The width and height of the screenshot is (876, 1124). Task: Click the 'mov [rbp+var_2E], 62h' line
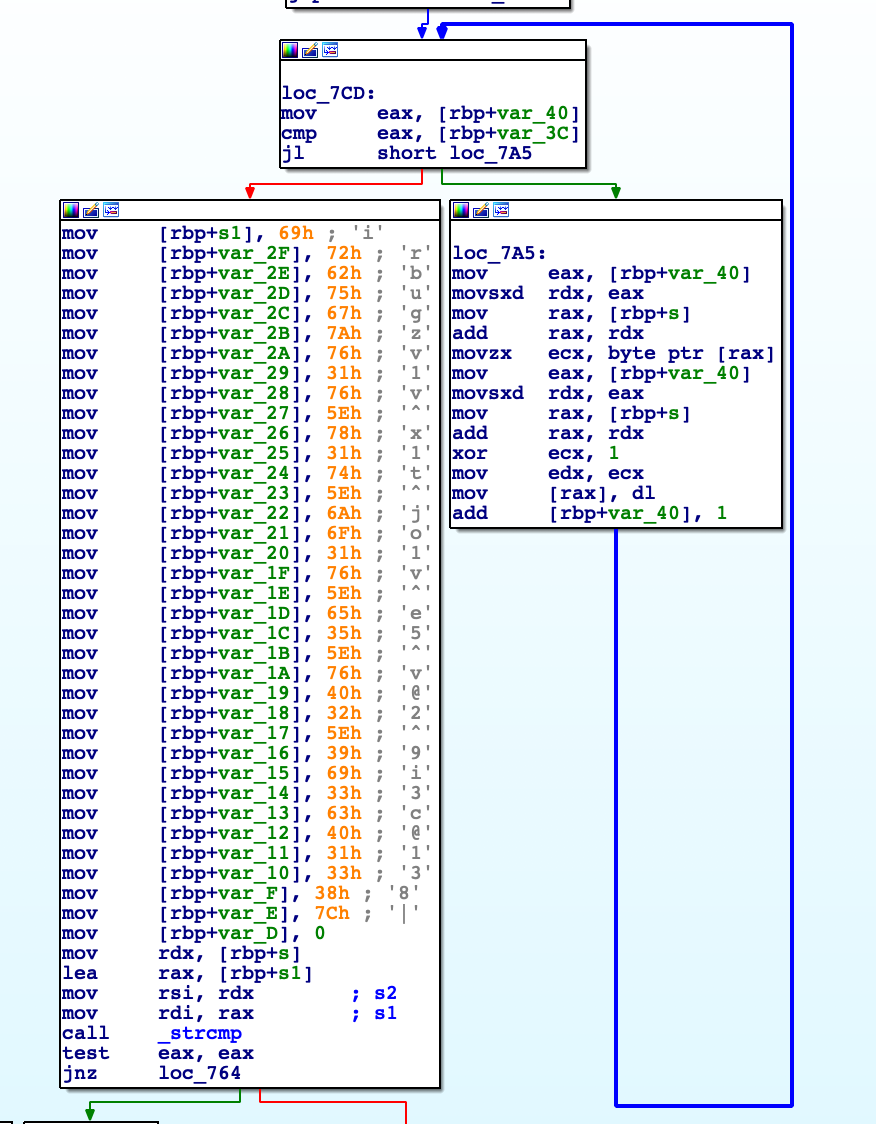tap(247, 273)
